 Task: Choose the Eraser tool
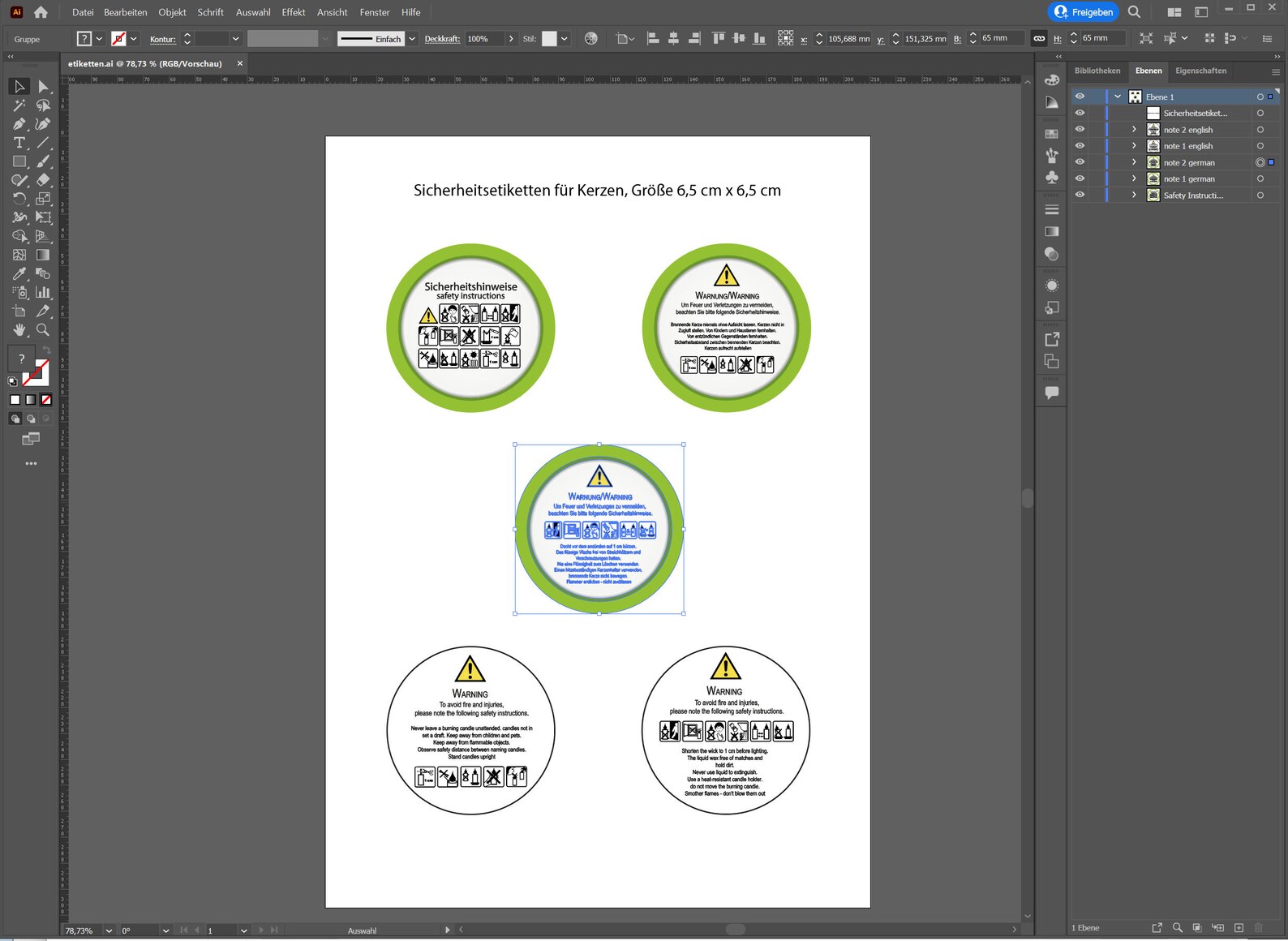43,180
